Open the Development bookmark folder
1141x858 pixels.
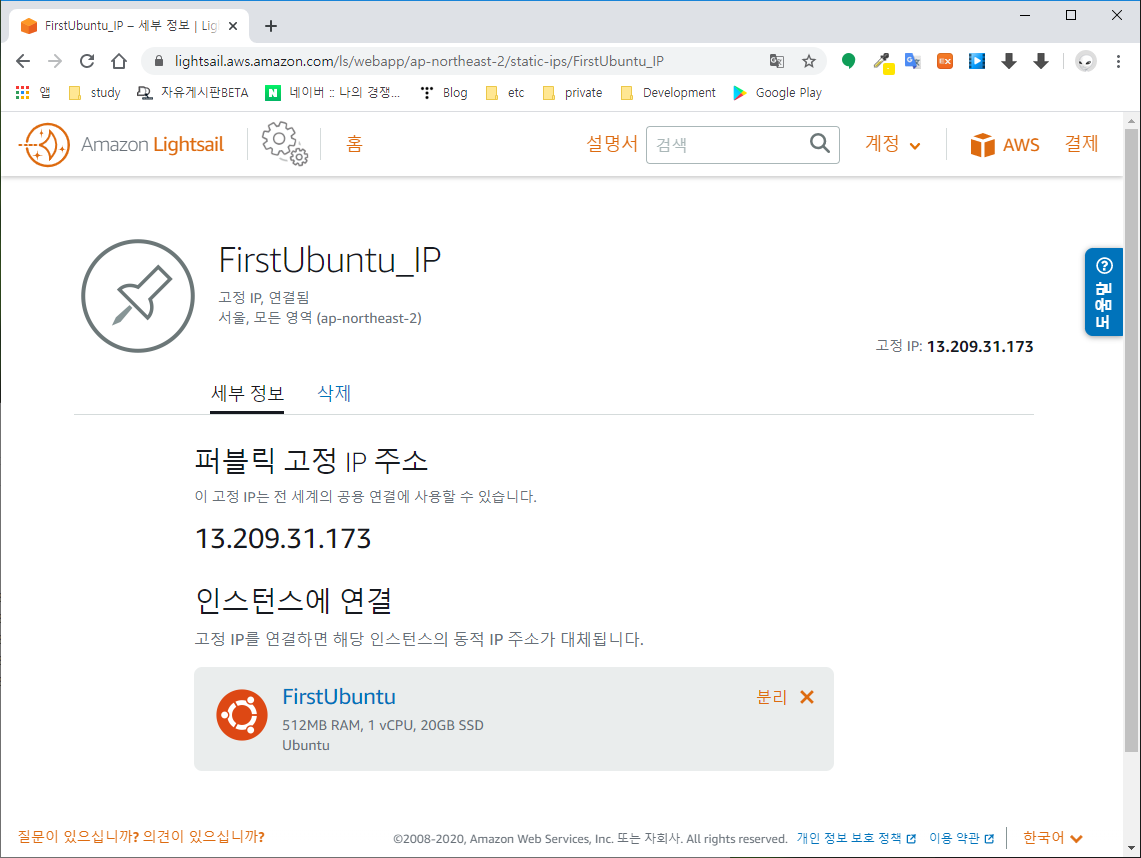point(669,92)
